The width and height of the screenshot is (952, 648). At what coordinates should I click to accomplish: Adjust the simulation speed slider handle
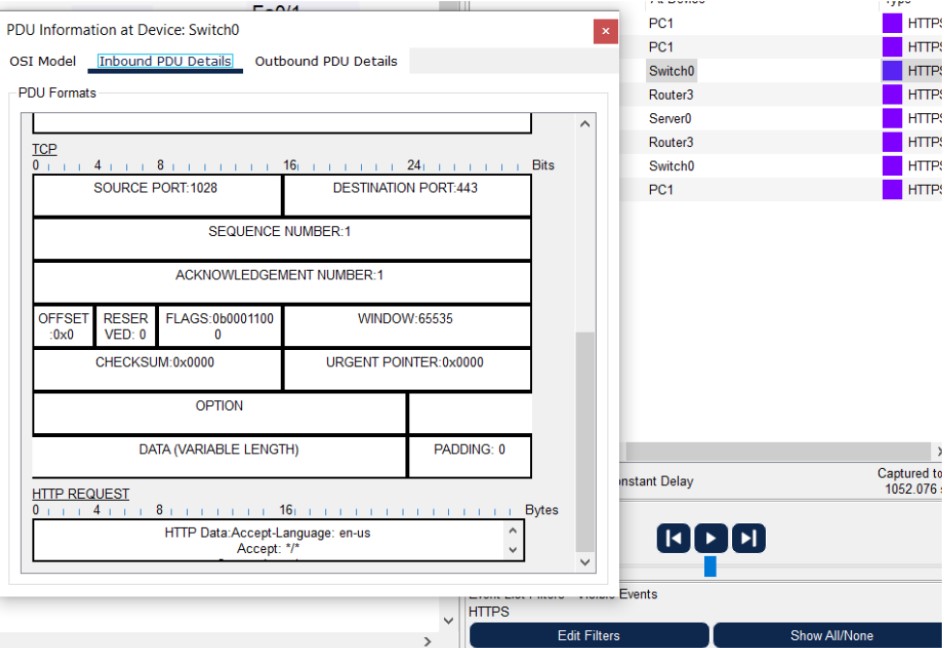coord(710,567)
